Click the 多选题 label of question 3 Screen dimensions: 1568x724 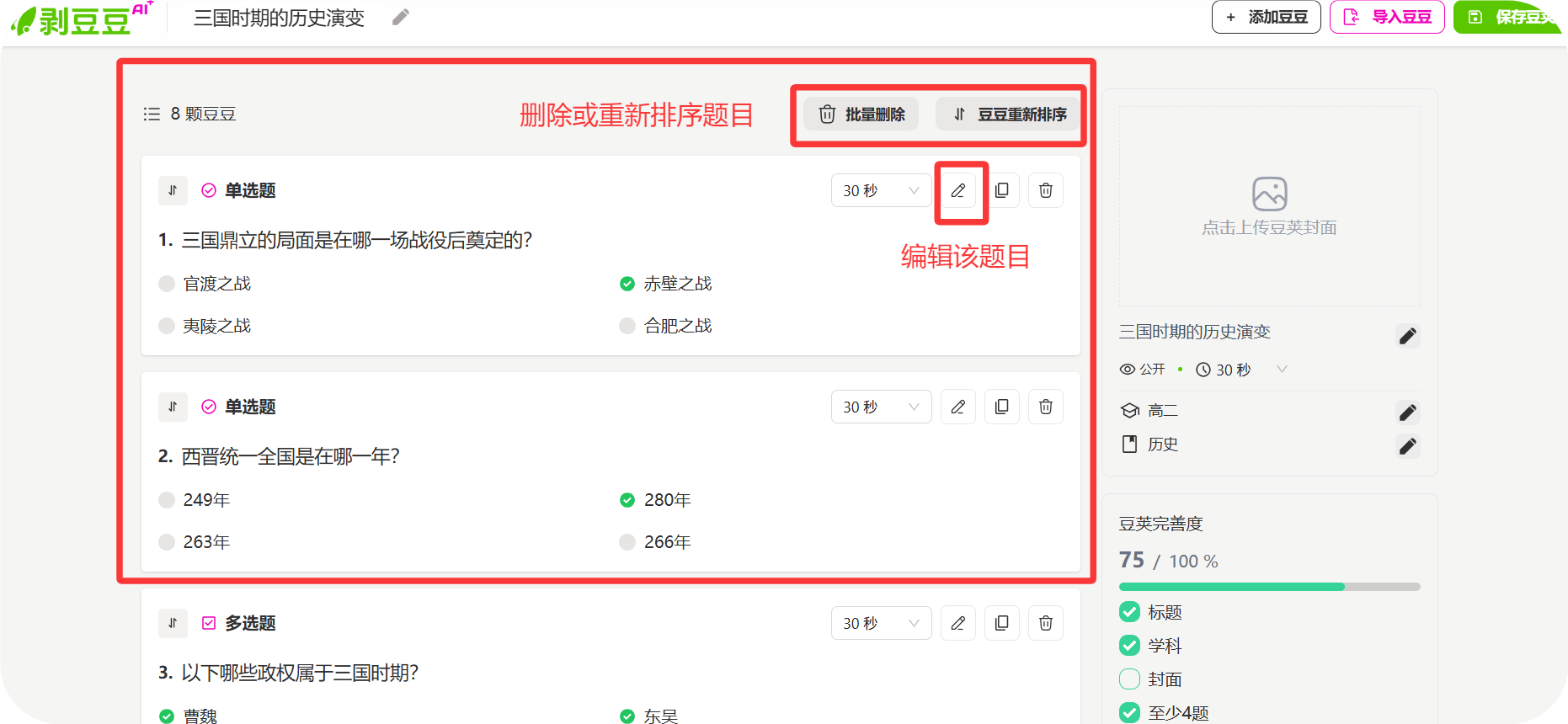(250, 623)
